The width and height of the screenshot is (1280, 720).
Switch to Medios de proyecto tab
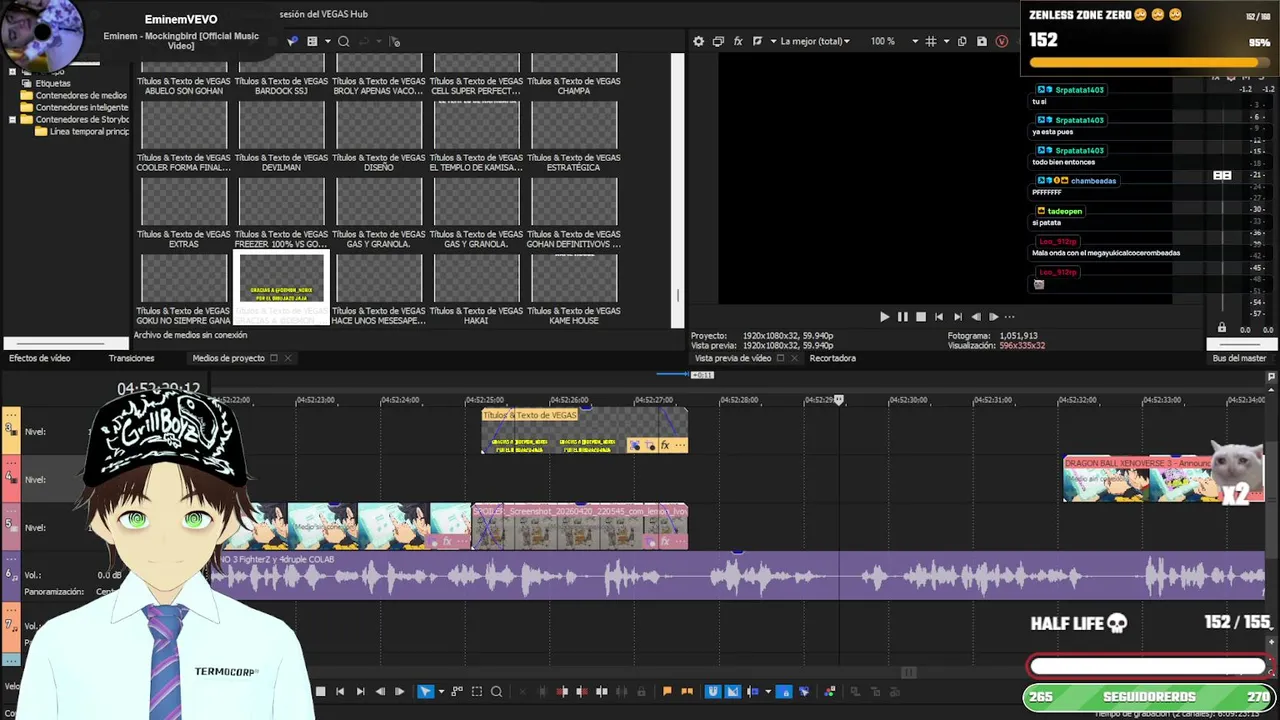tap(228, 358)
